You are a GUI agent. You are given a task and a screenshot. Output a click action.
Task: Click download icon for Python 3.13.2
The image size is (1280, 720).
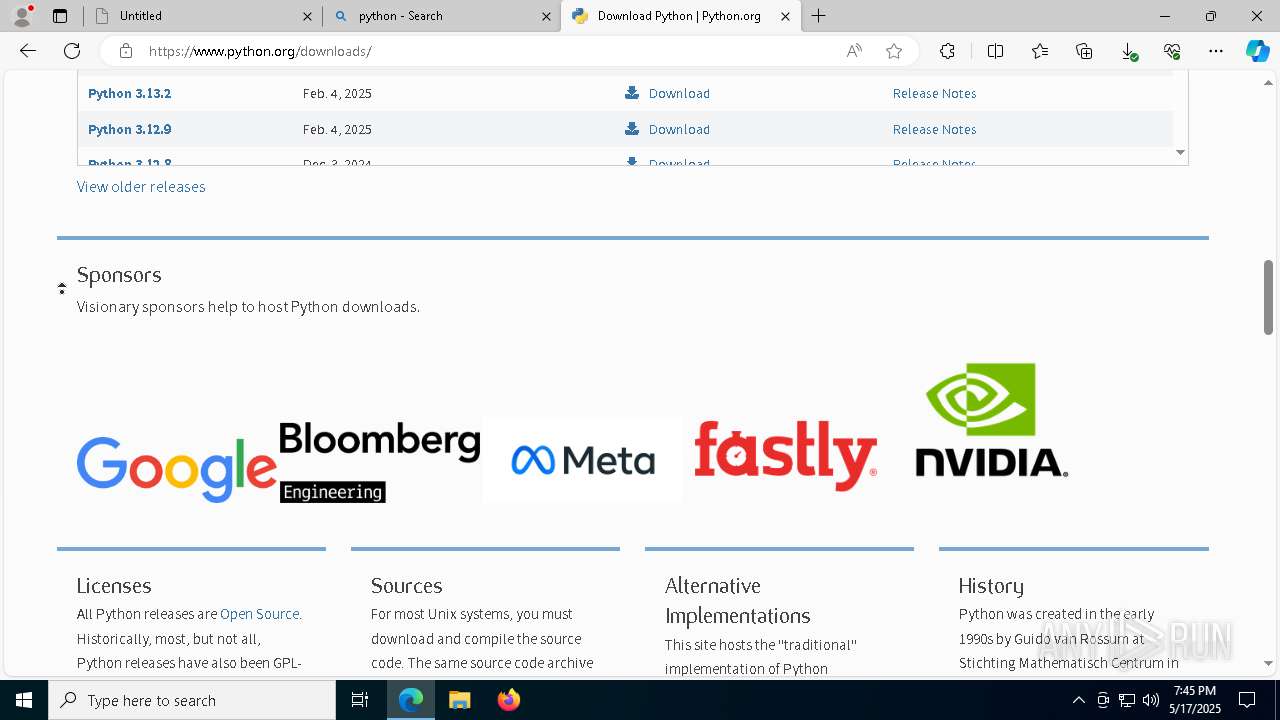[632, 93]
